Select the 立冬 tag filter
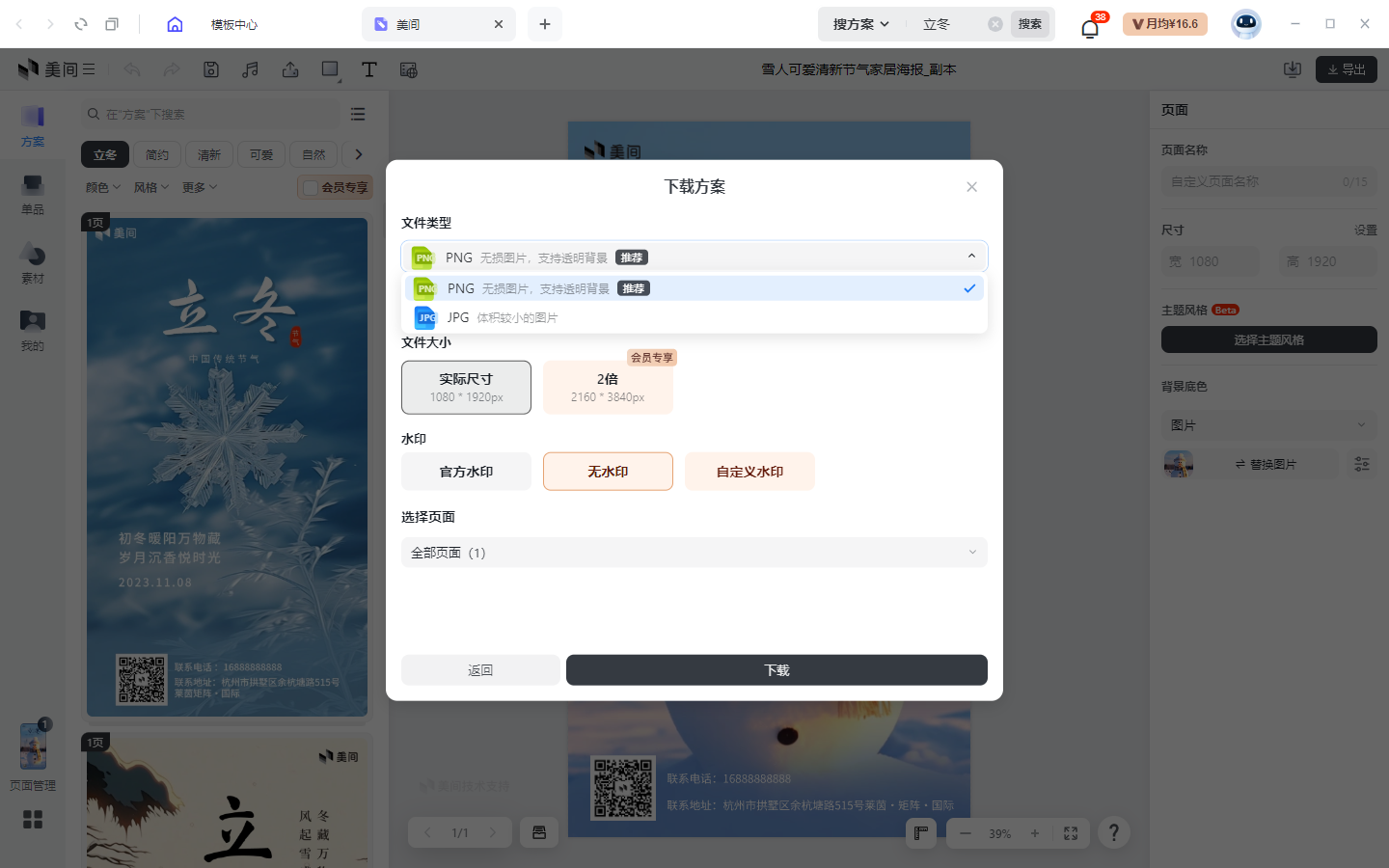1389x868 pixels. coord(105,154)
